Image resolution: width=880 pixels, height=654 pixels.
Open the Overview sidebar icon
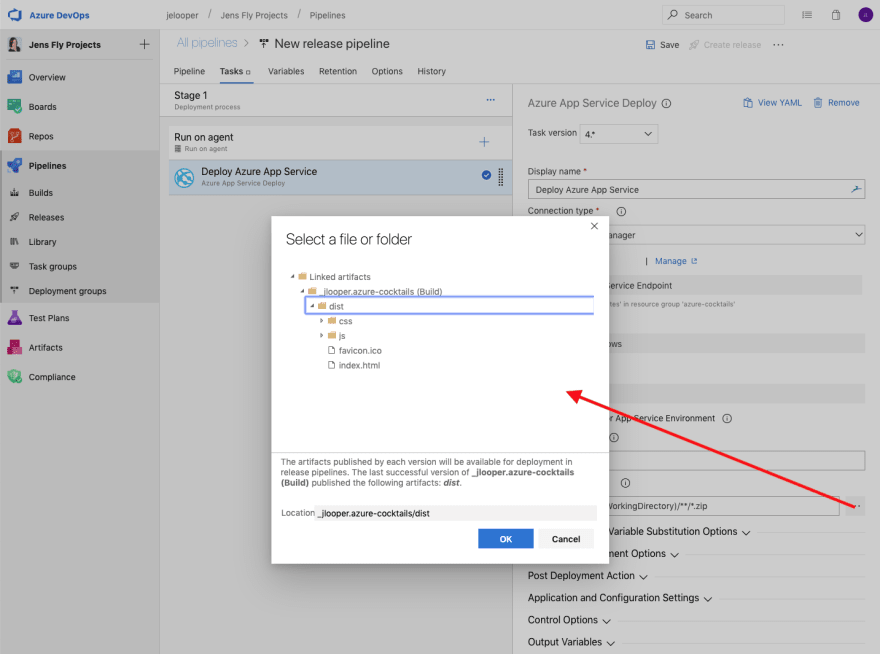(x=15, y=77)
